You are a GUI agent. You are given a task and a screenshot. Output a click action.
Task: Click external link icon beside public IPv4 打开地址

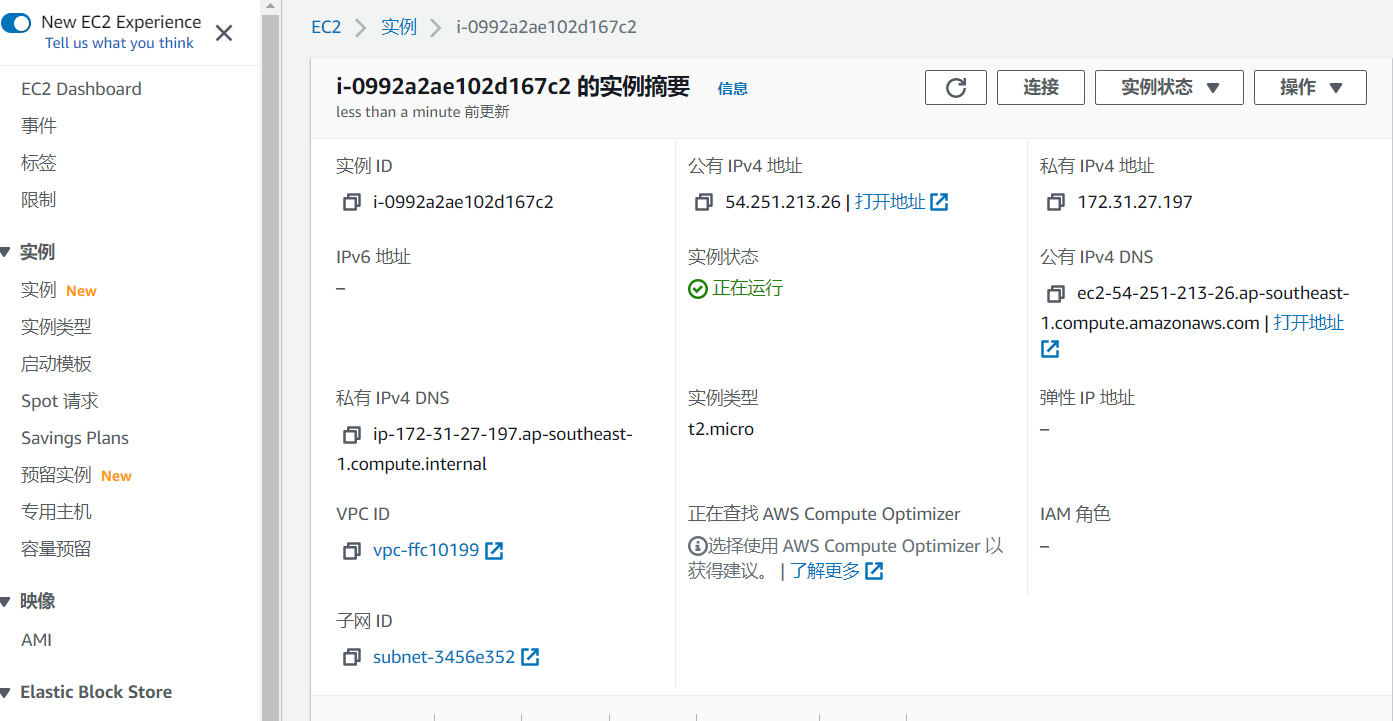[x=939, y=202]
